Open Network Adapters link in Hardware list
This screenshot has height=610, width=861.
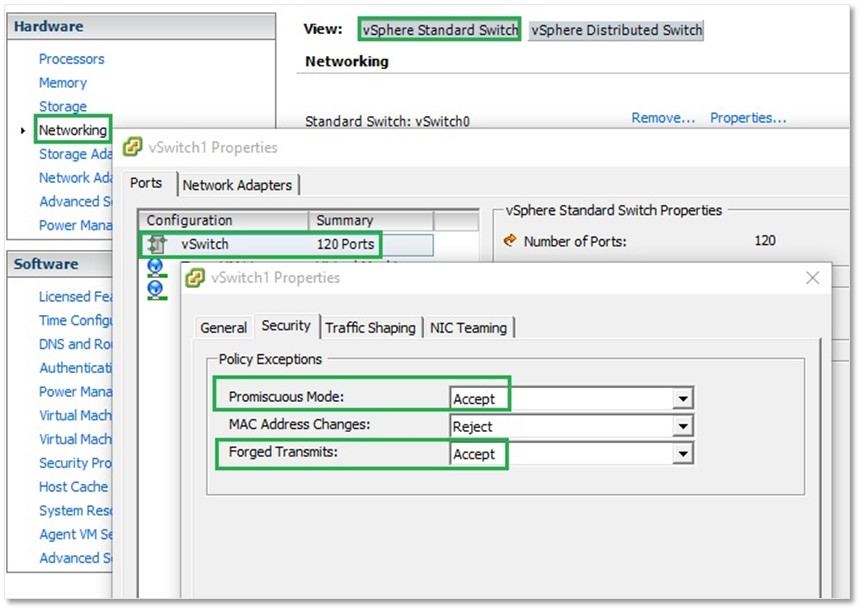click(75, 178)
